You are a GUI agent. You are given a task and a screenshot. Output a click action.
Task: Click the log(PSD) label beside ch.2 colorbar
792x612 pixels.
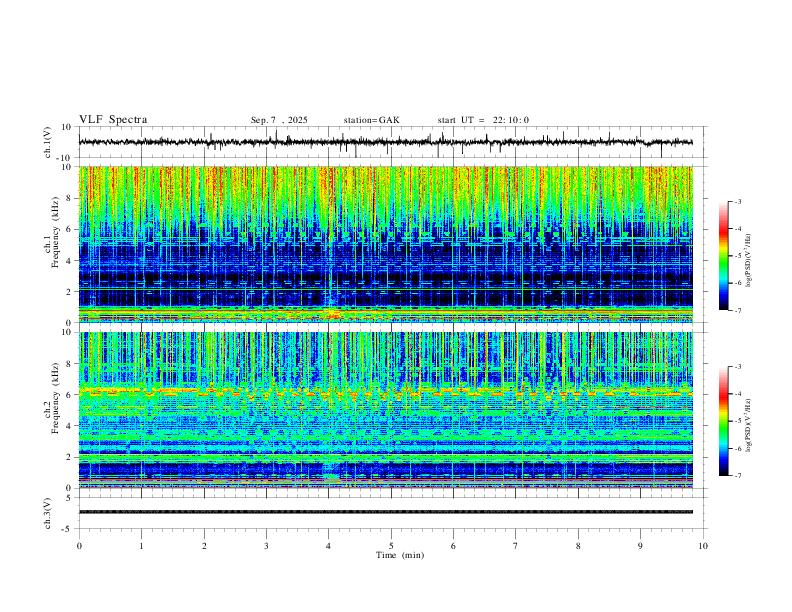coord(748,425)
